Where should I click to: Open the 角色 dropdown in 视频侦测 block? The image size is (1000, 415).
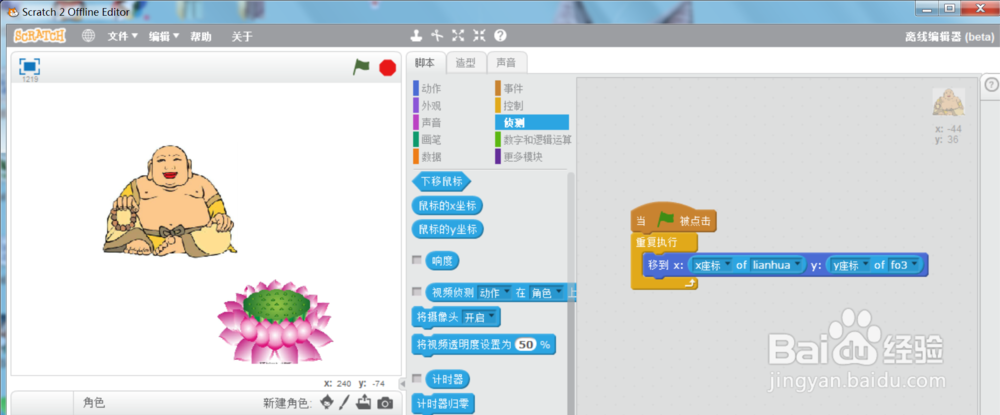[548, 293]
